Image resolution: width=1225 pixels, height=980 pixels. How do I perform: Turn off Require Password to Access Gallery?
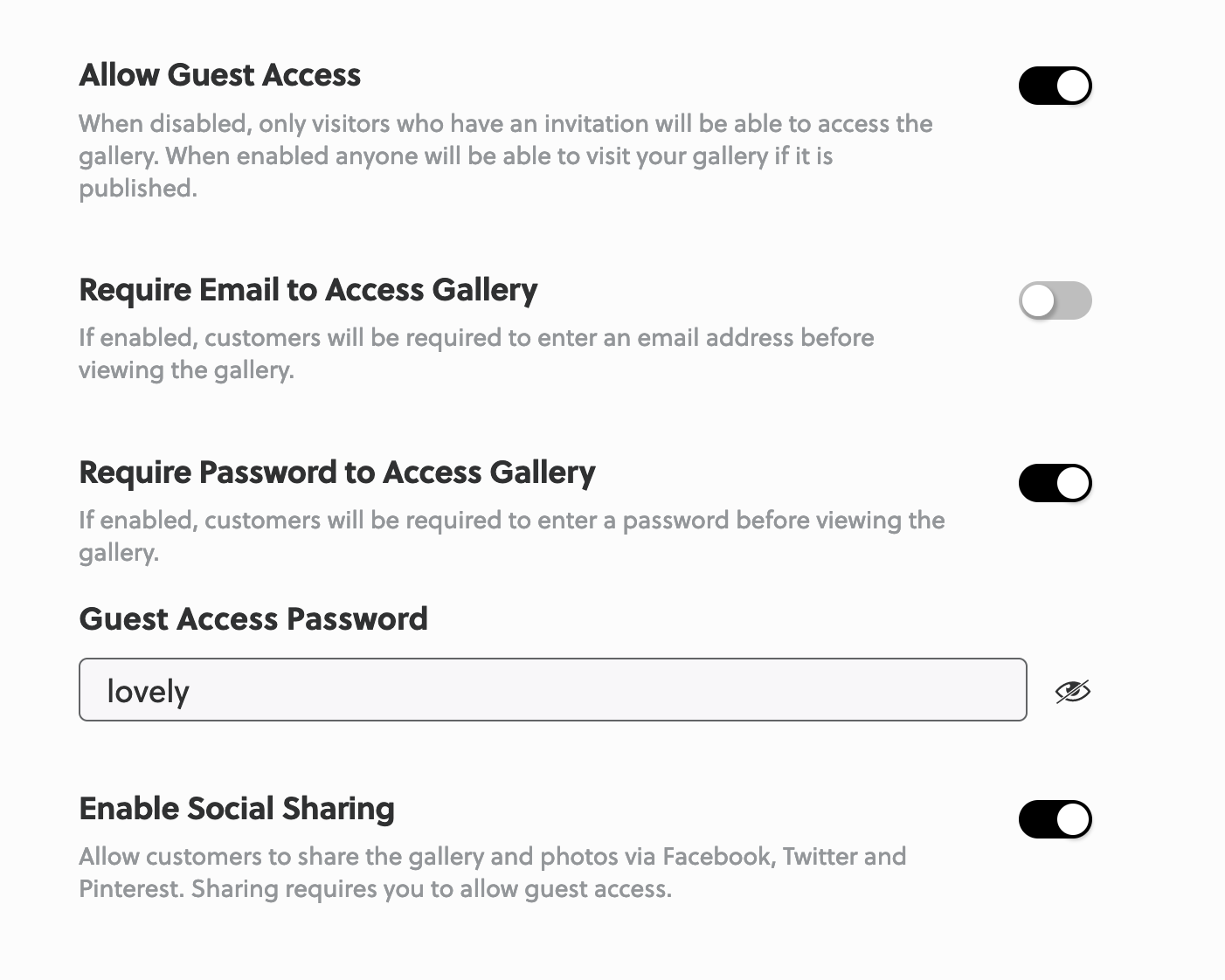pos(1055,483)
